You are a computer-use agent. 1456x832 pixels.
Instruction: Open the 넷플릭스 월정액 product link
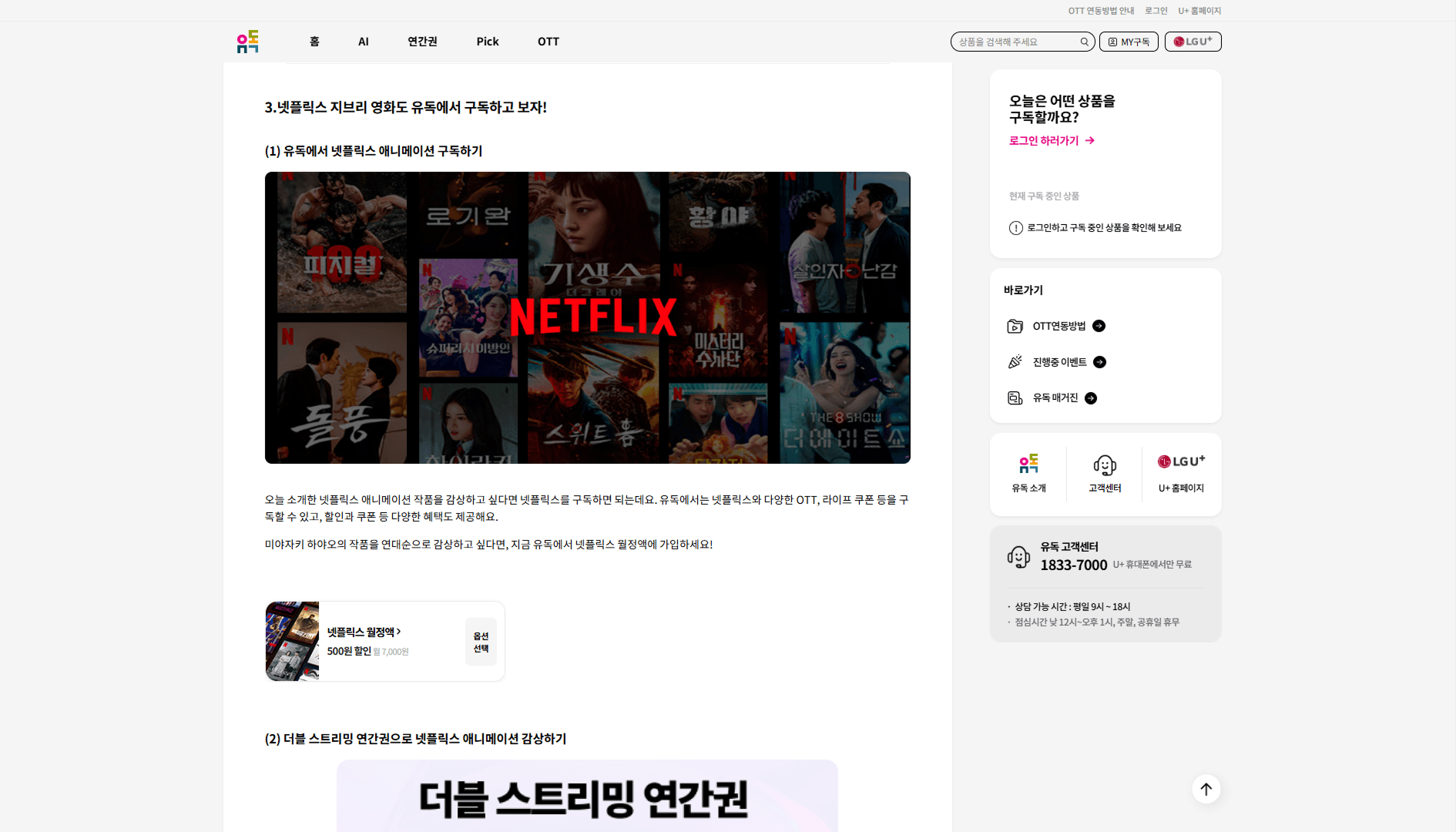[x=364, y=632]
